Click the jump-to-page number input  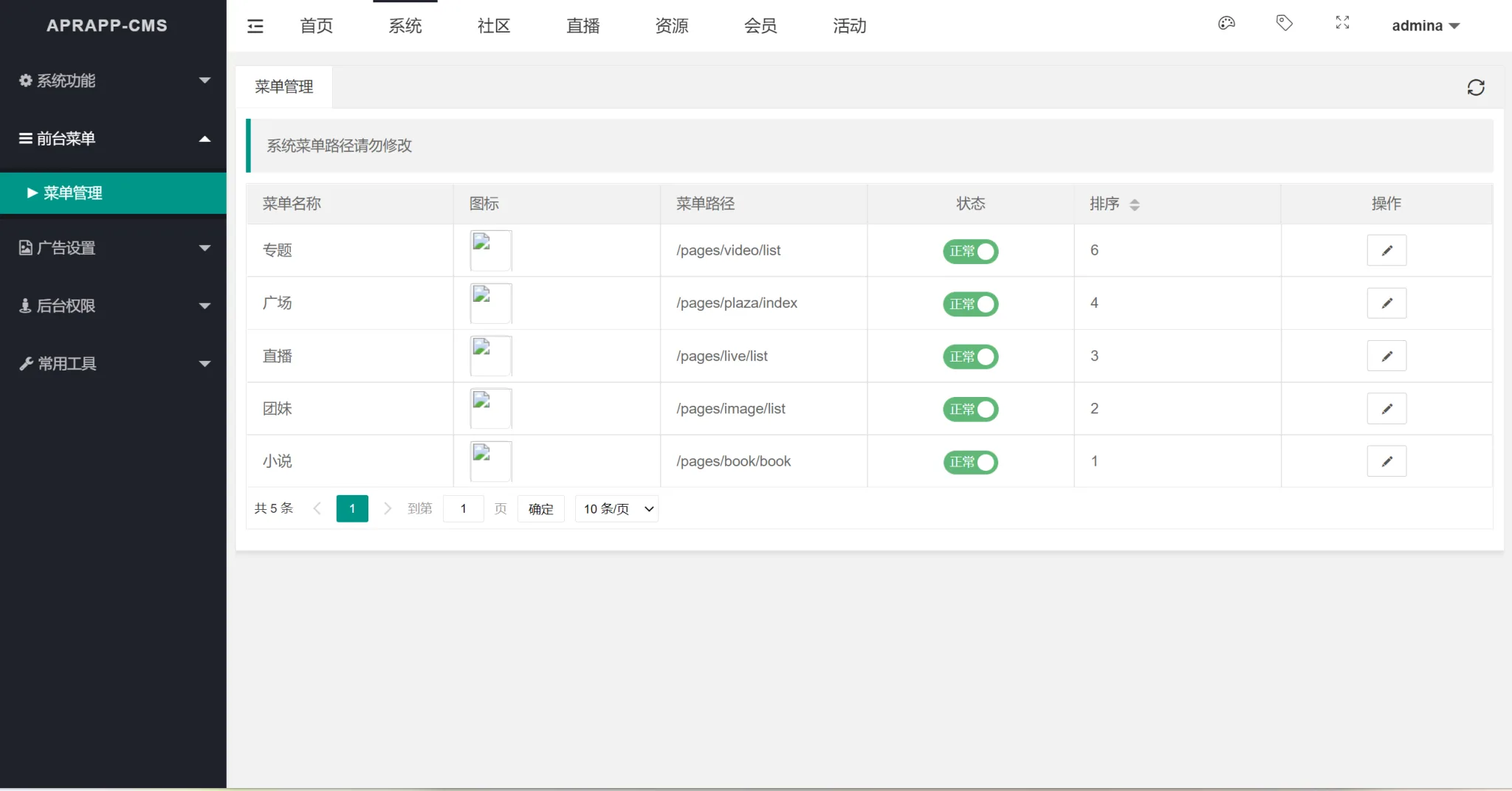click(x=463, y=509)
